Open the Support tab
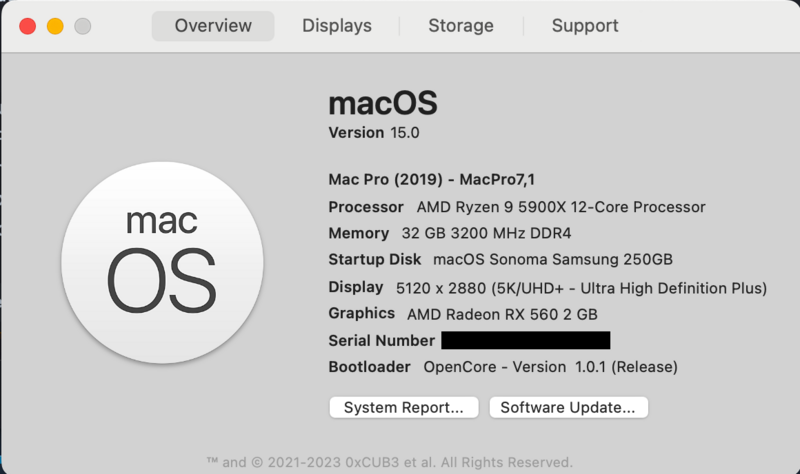 585,26
